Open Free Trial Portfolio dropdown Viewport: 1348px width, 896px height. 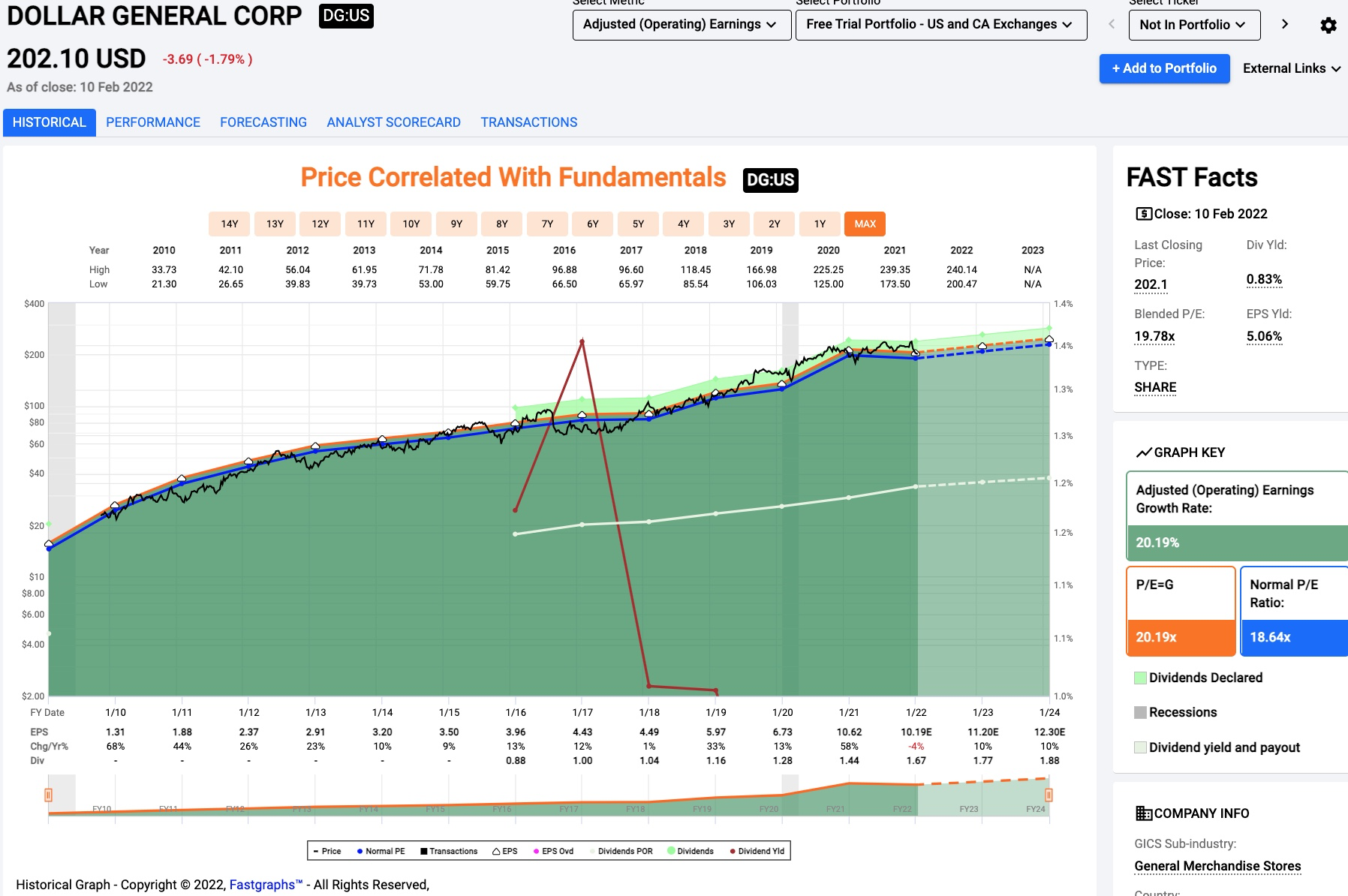click(941, 25)
